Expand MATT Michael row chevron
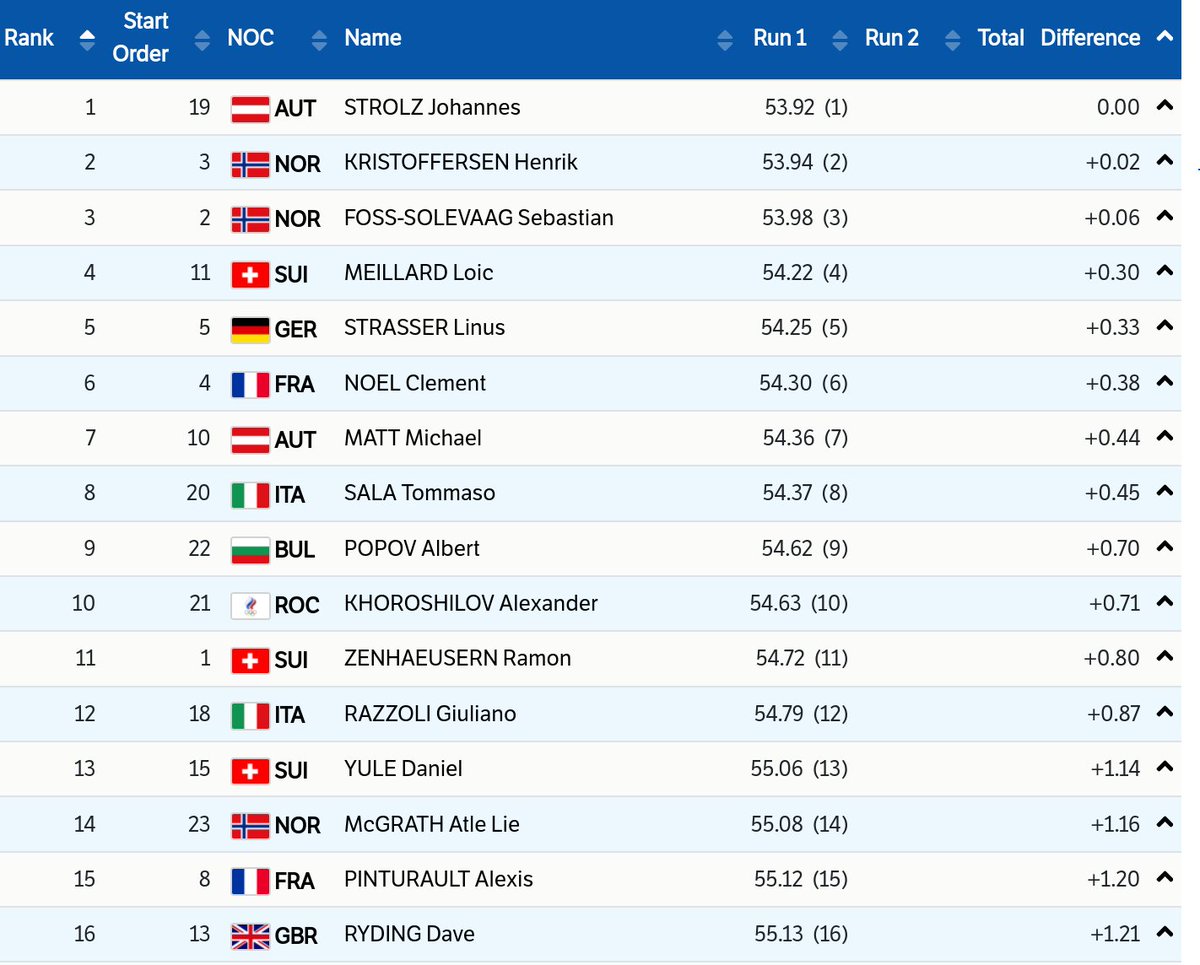The image size is (1200, 965). pos(1163,437)
